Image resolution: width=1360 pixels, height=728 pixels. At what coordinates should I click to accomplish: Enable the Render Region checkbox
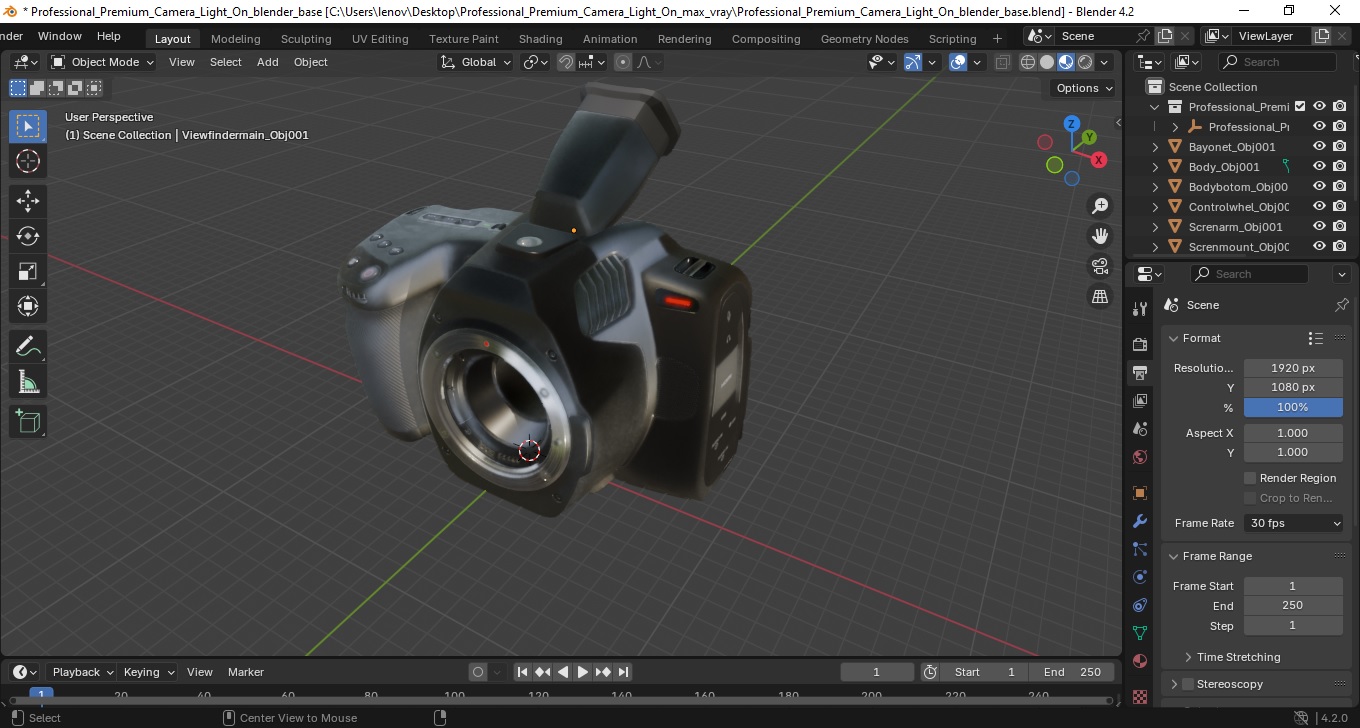tap(1250, 478)
